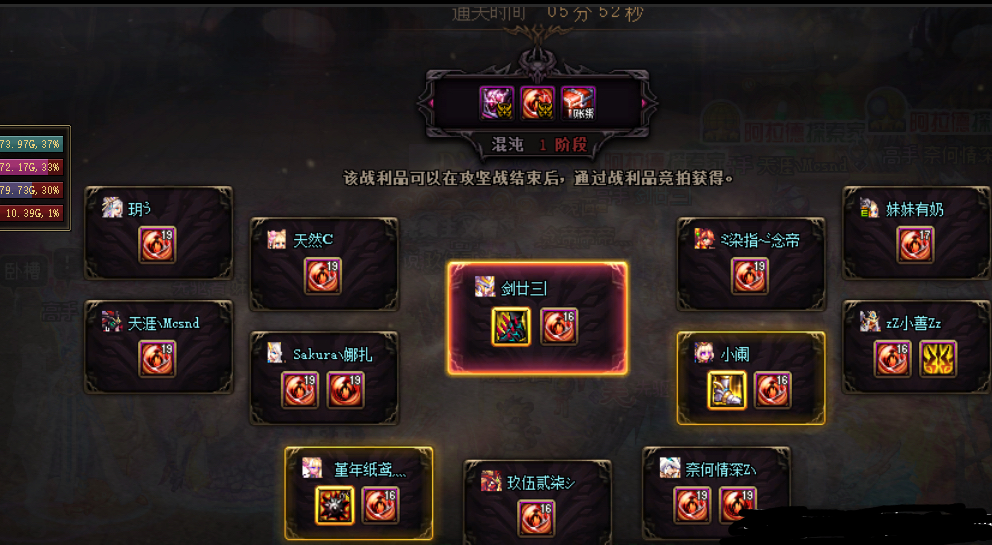Click the spiked bomb item under 堇年纸鸢
Screen dimensions: 992x545
tap(334, 505)
